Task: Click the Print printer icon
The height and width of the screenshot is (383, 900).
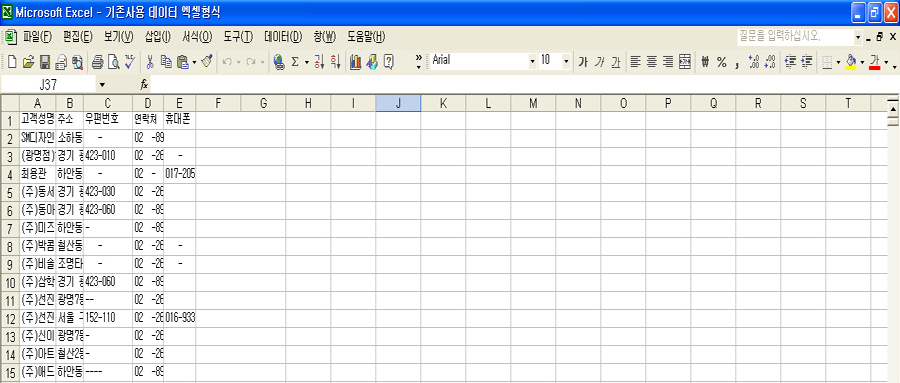Action: coord(98,61)
